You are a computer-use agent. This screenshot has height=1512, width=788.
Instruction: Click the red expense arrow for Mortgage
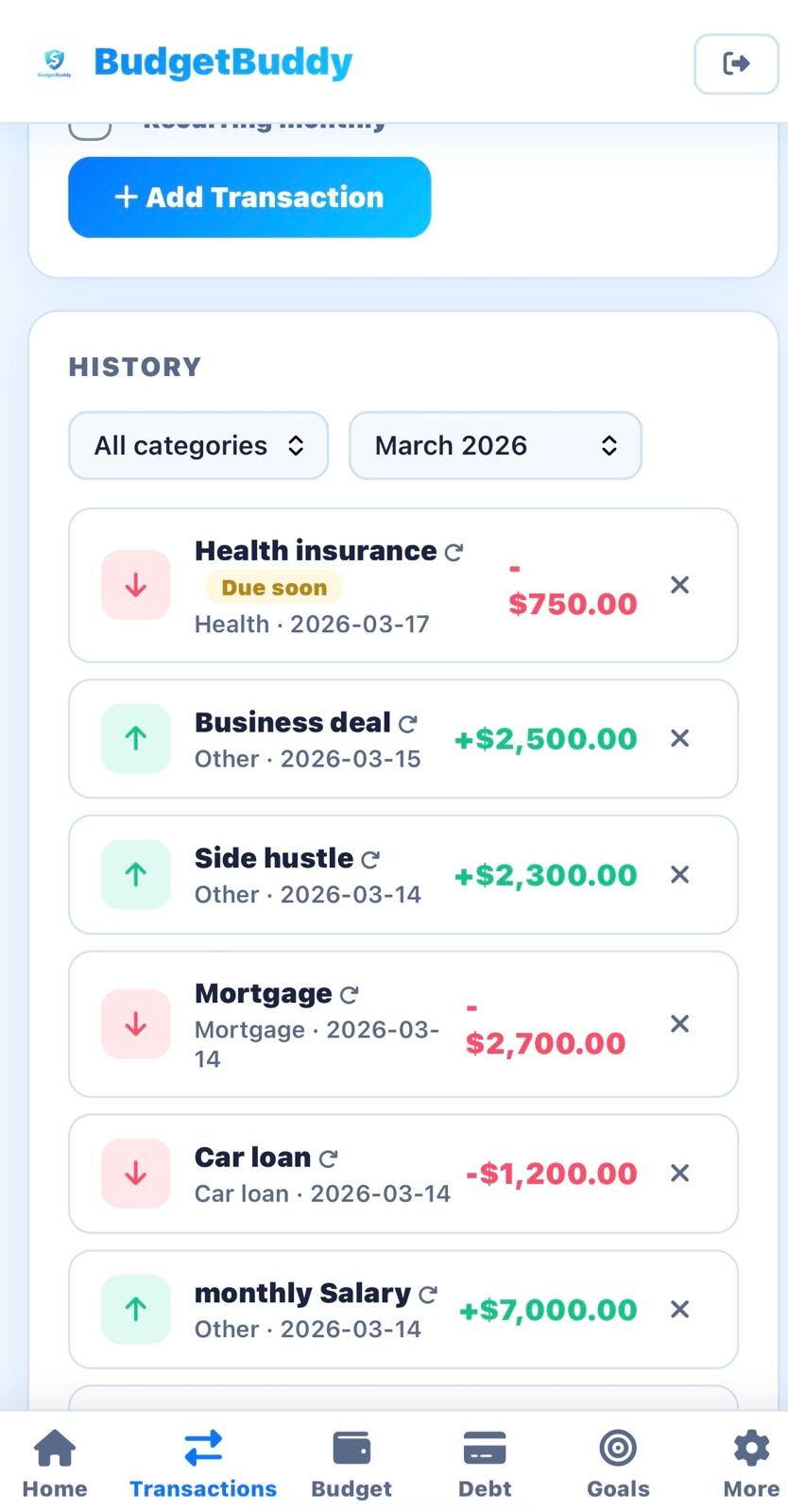point(135,1023)
